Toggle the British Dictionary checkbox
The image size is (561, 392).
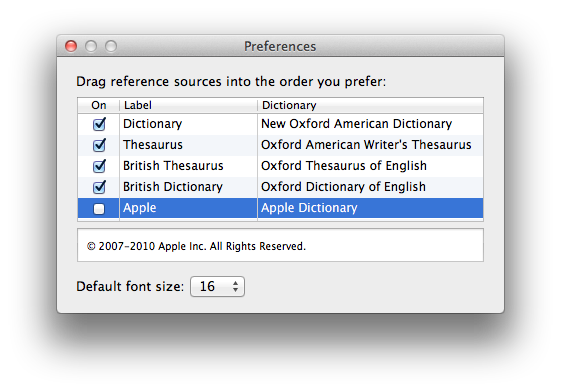99,187
